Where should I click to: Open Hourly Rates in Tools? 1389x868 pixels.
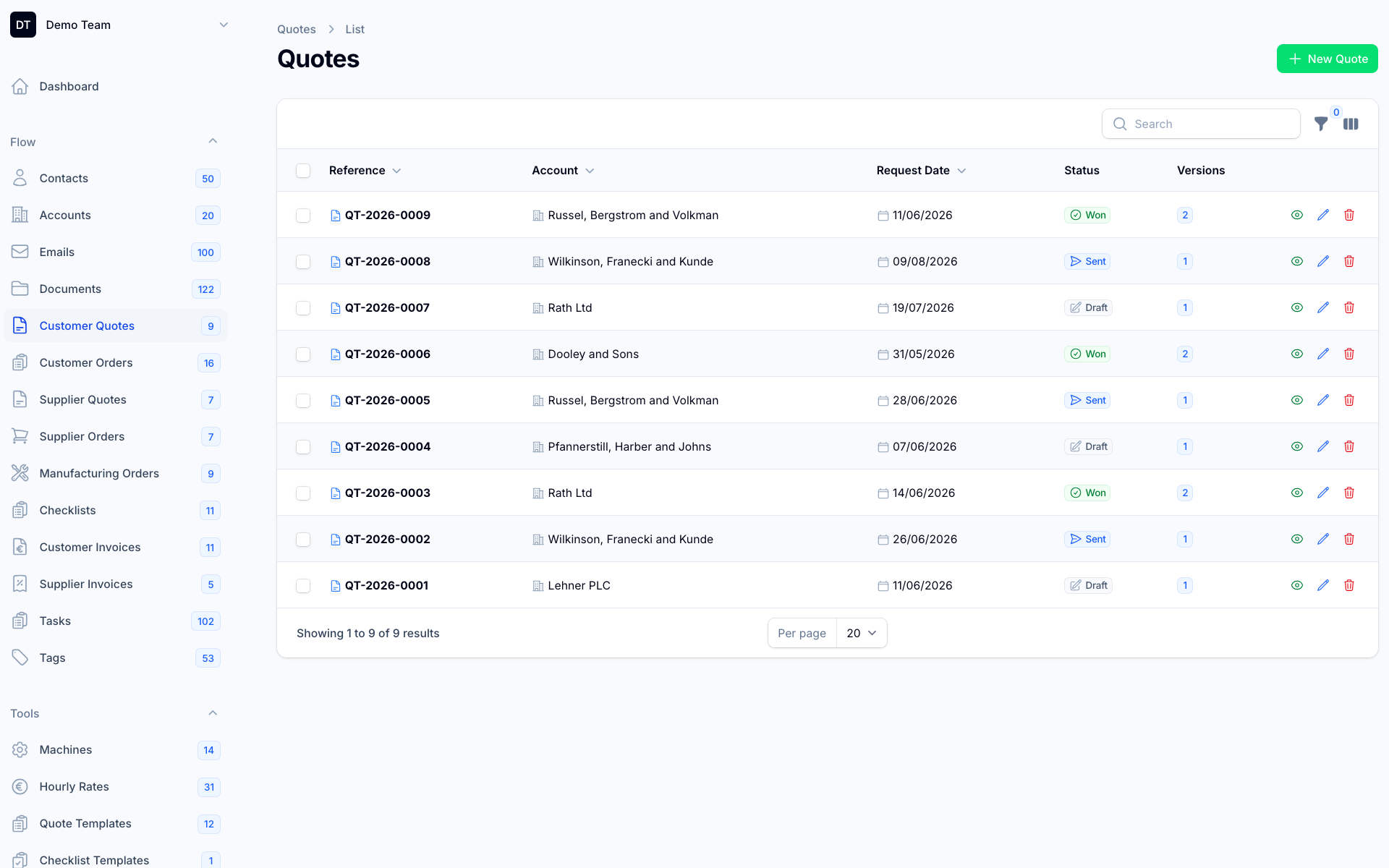click(116, 787)
